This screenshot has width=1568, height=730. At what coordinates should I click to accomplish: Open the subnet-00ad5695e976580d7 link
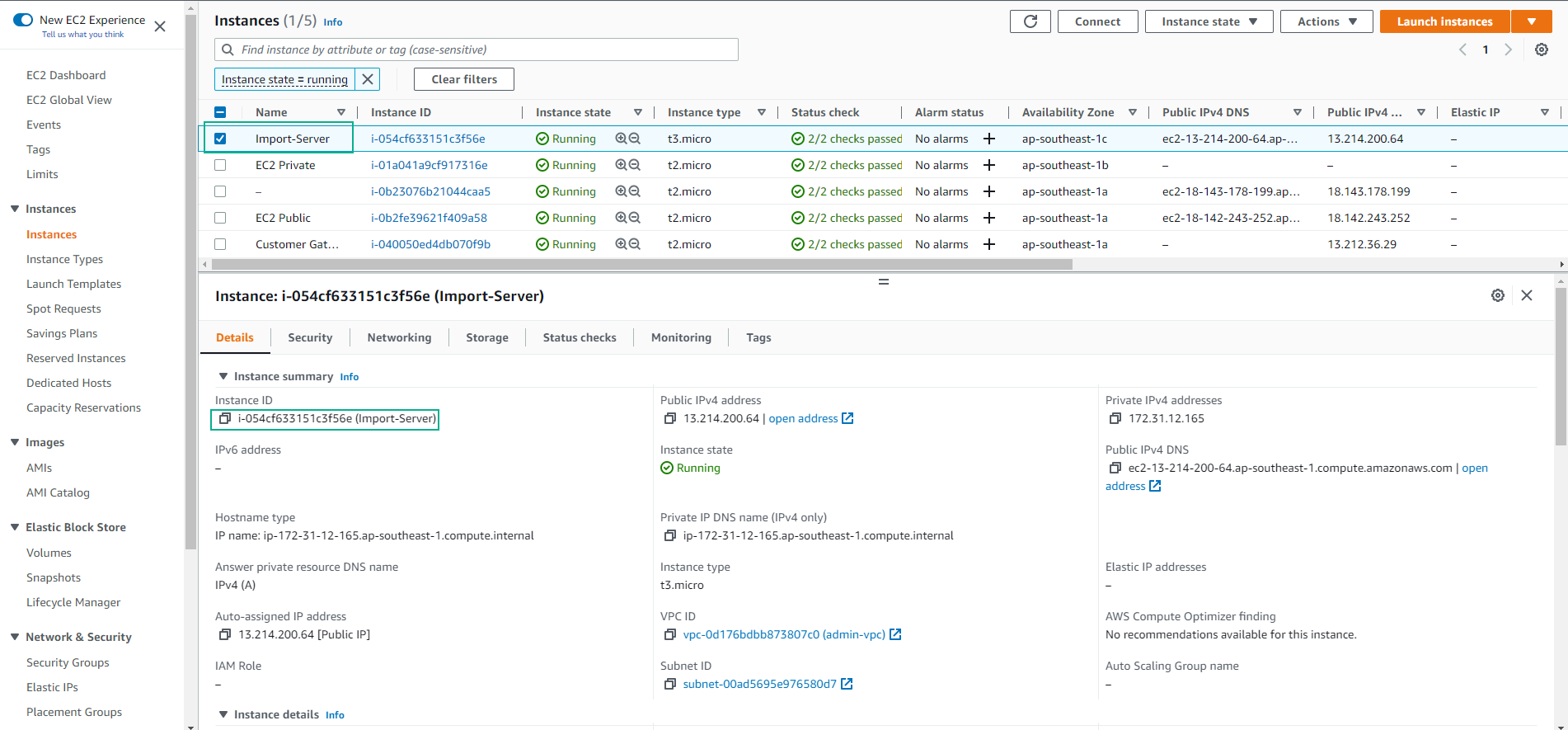759,684
